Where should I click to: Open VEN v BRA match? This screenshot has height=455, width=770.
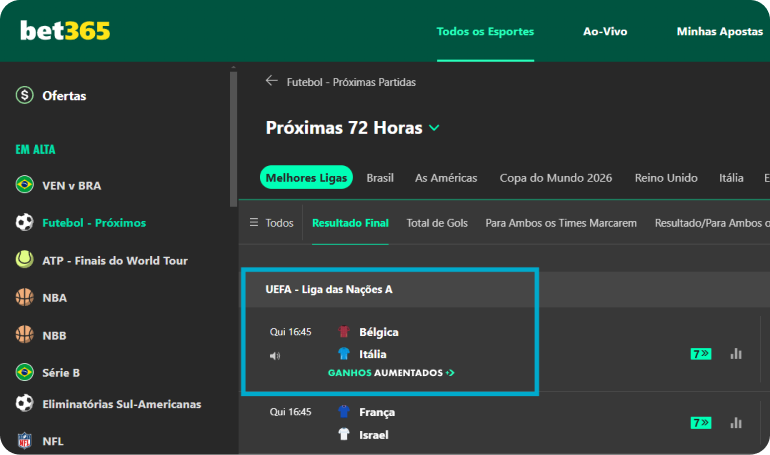pos(72,186)
